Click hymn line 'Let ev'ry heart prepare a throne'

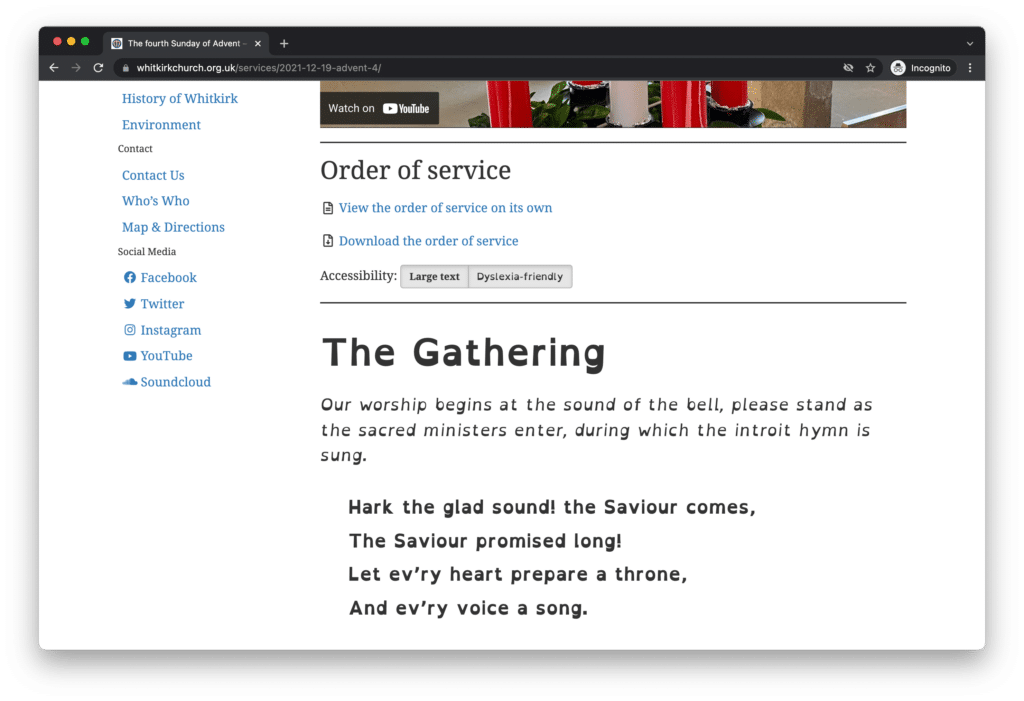pyautogui.click(x=518, y=575)
